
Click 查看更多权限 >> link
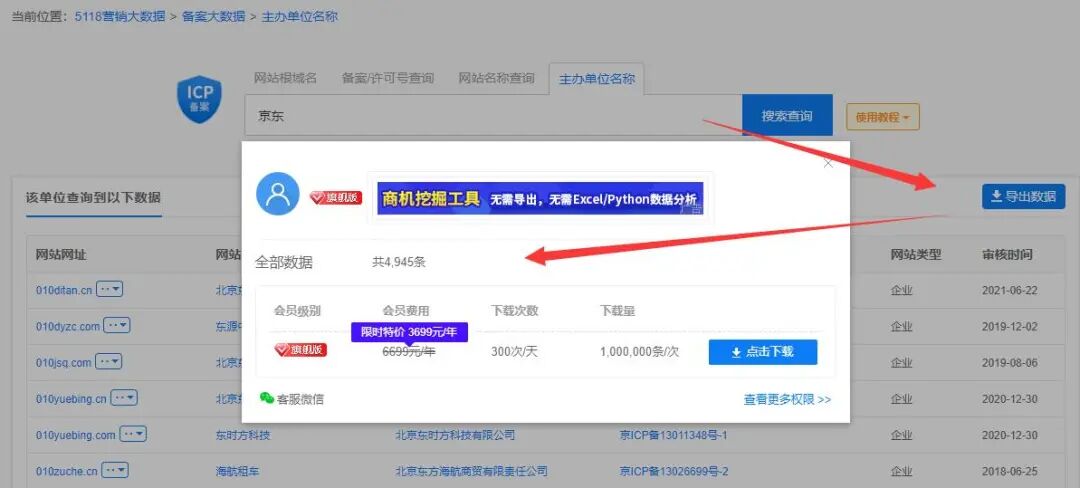(x=787, y=399)
